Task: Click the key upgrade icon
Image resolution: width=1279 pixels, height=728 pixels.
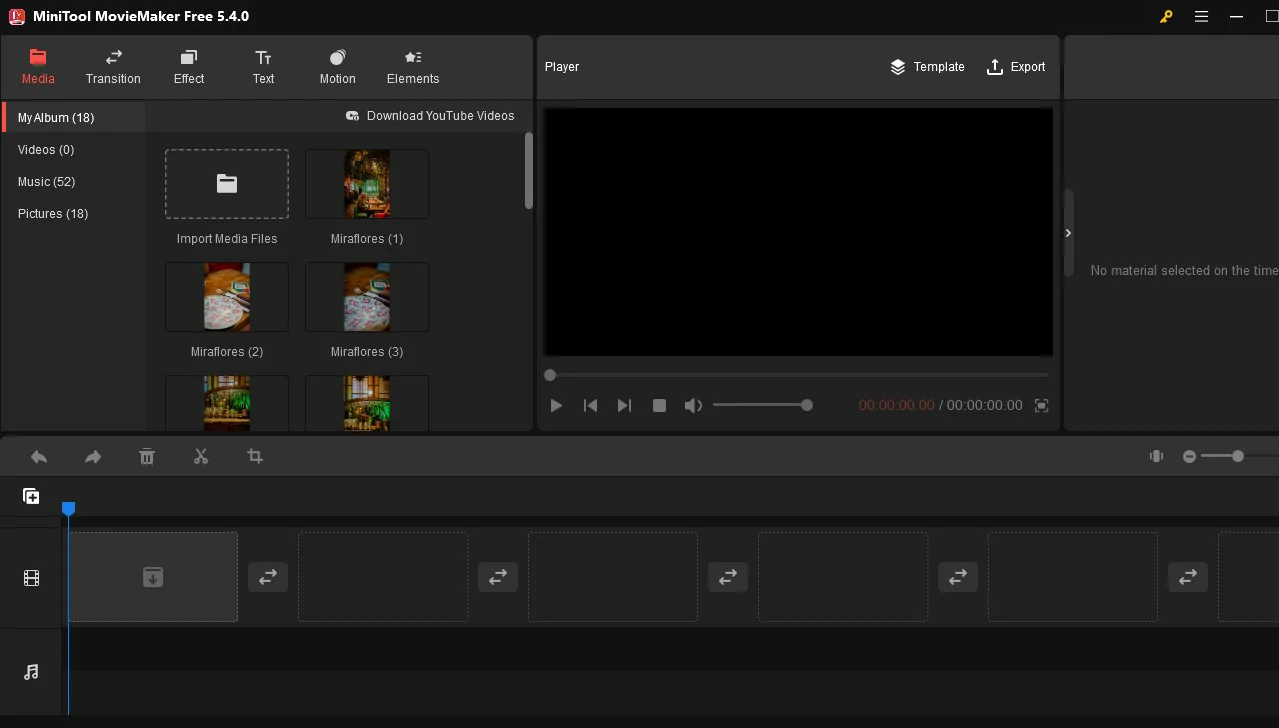Action: click(x=1166, y=17)
